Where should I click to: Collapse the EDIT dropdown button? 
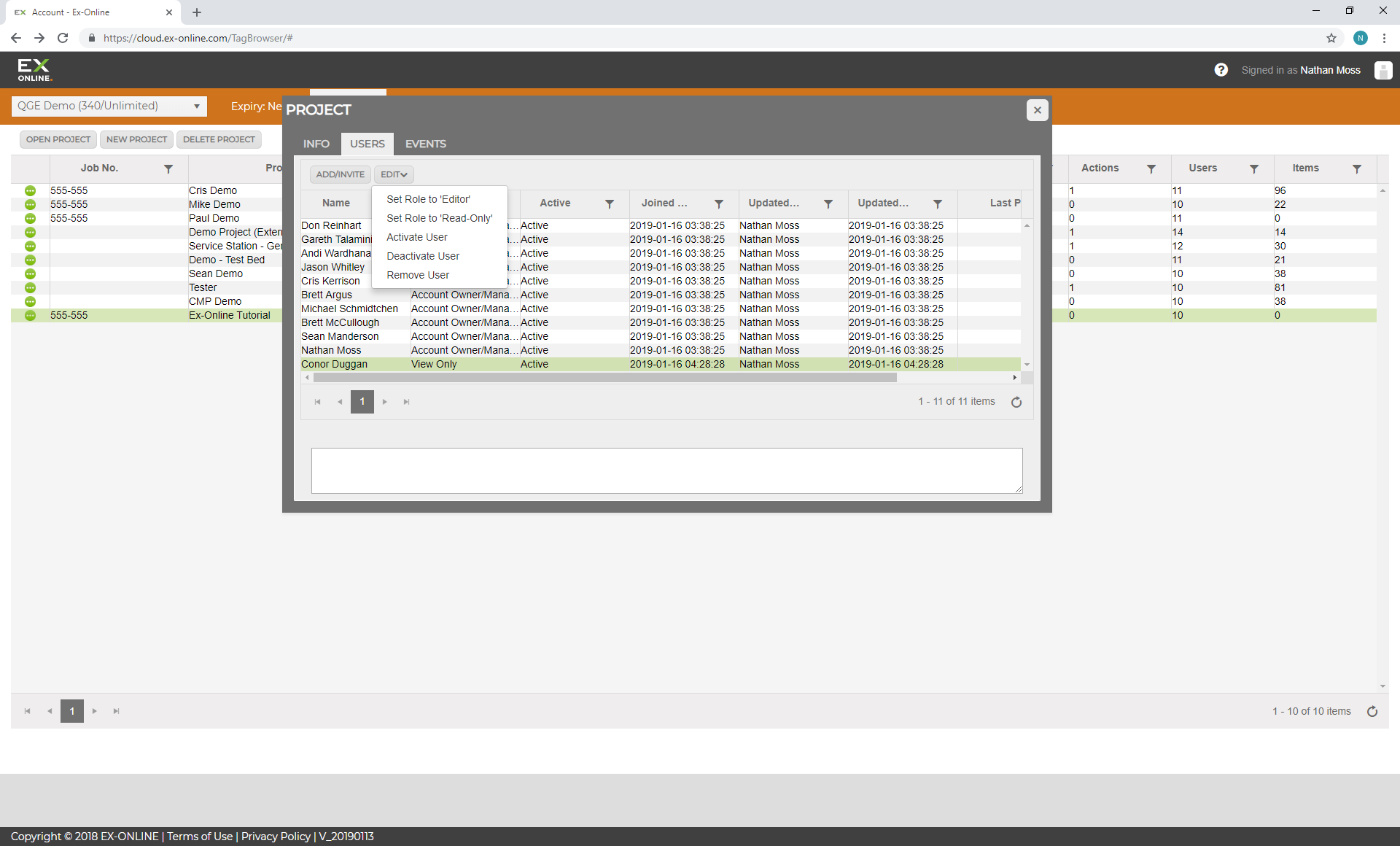tap(394, 174)
